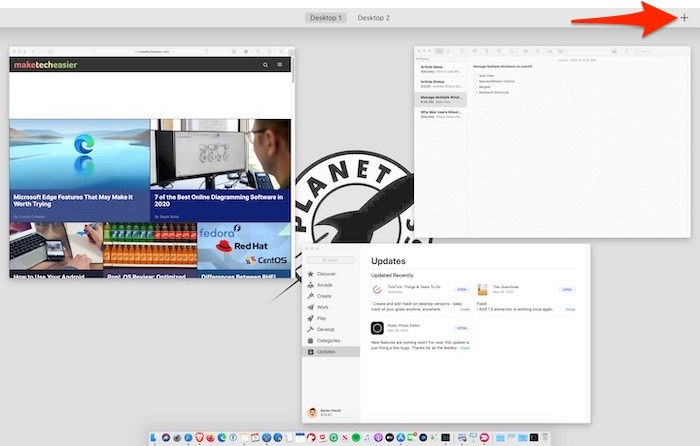Select the Article Status note
Screen dimensions: 700x446
coord(441,84)
